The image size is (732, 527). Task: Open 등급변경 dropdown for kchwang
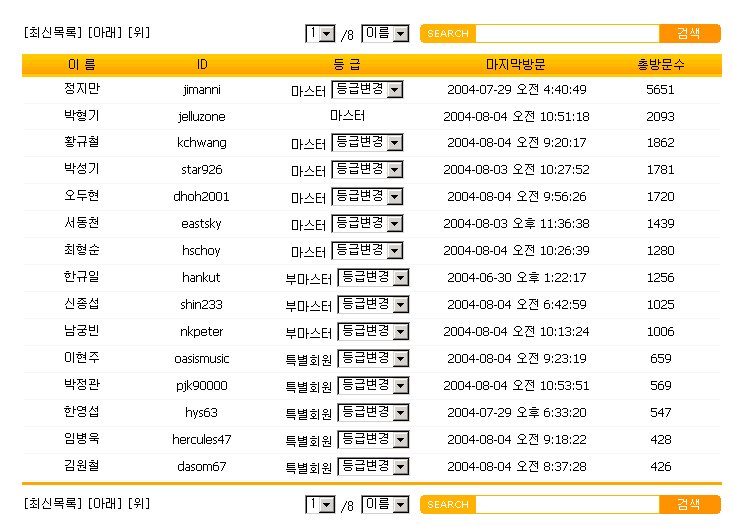[x=366, y=143]
